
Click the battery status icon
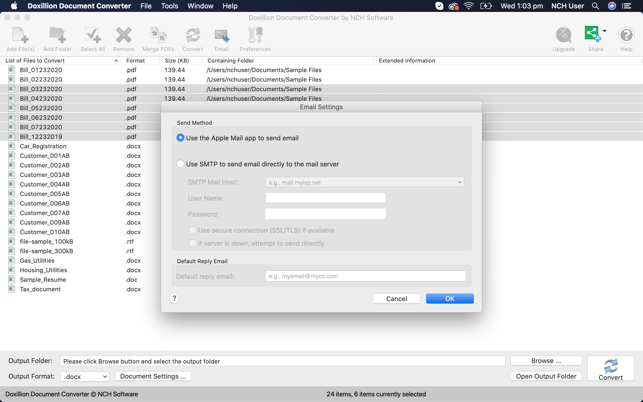pos(486,6)
